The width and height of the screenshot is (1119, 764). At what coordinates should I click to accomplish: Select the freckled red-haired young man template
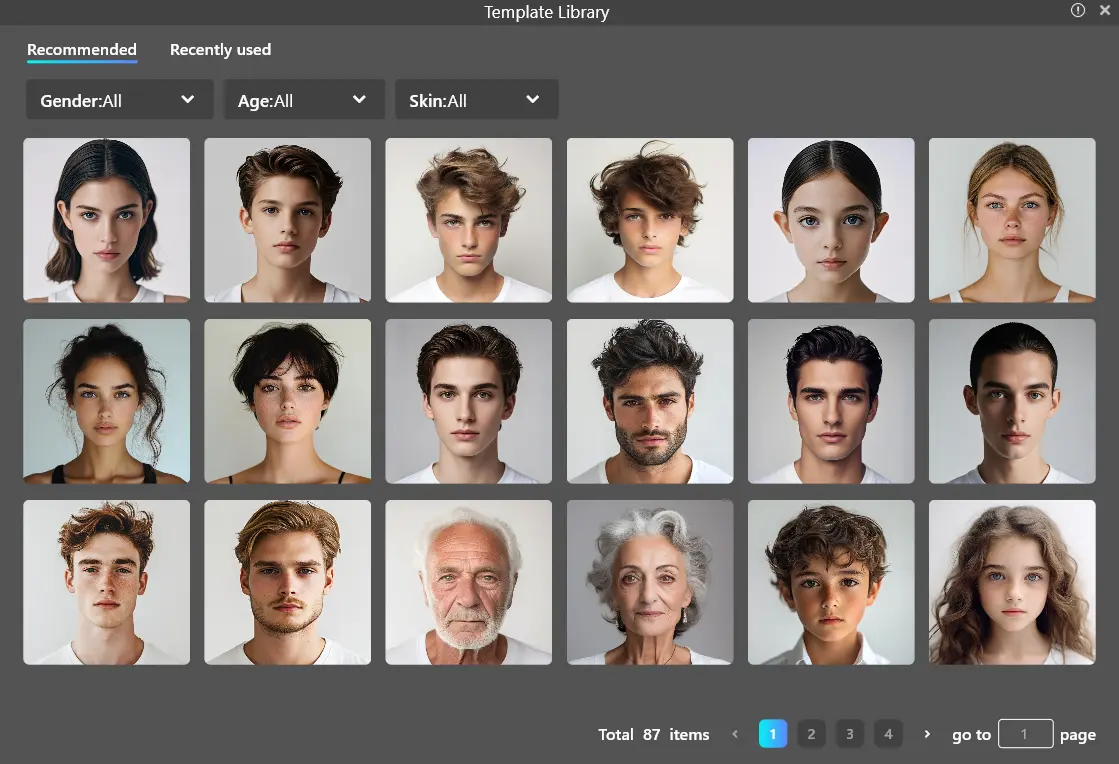pyautogui.click(x=106, y=582)
